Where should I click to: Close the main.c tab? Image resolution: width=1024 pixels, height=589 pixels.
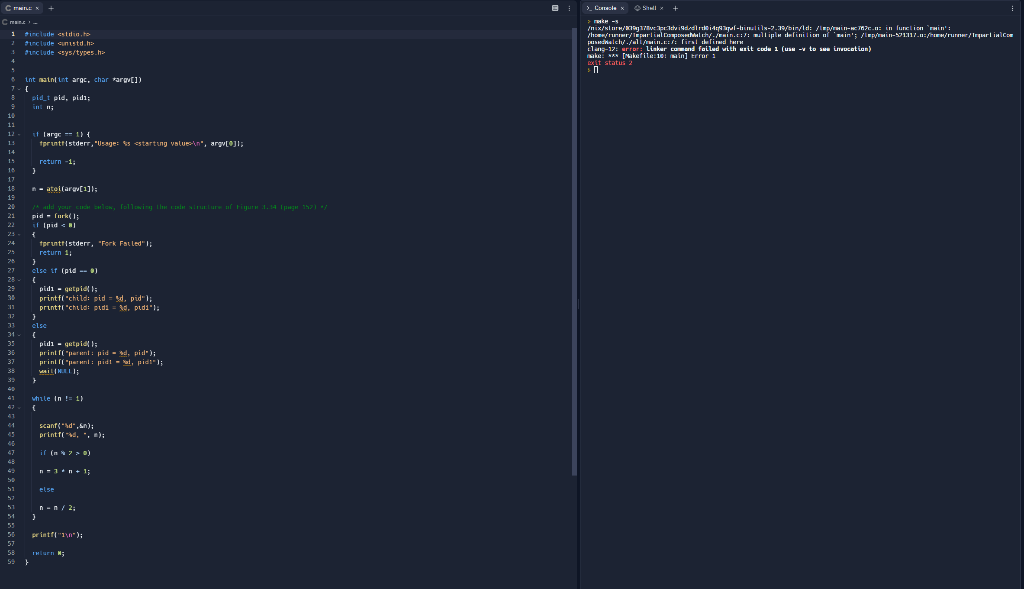(x=37, y=8)
